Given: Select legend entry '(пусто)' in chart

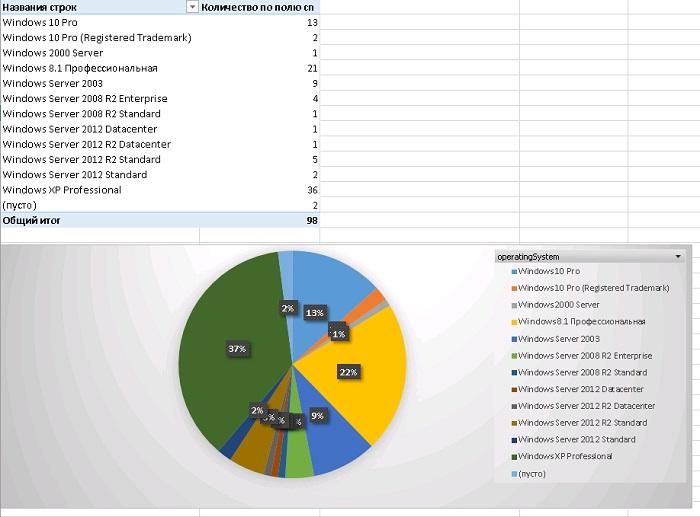Looking at the screenshot, I should pyautogui.click(x=532, y=474).
